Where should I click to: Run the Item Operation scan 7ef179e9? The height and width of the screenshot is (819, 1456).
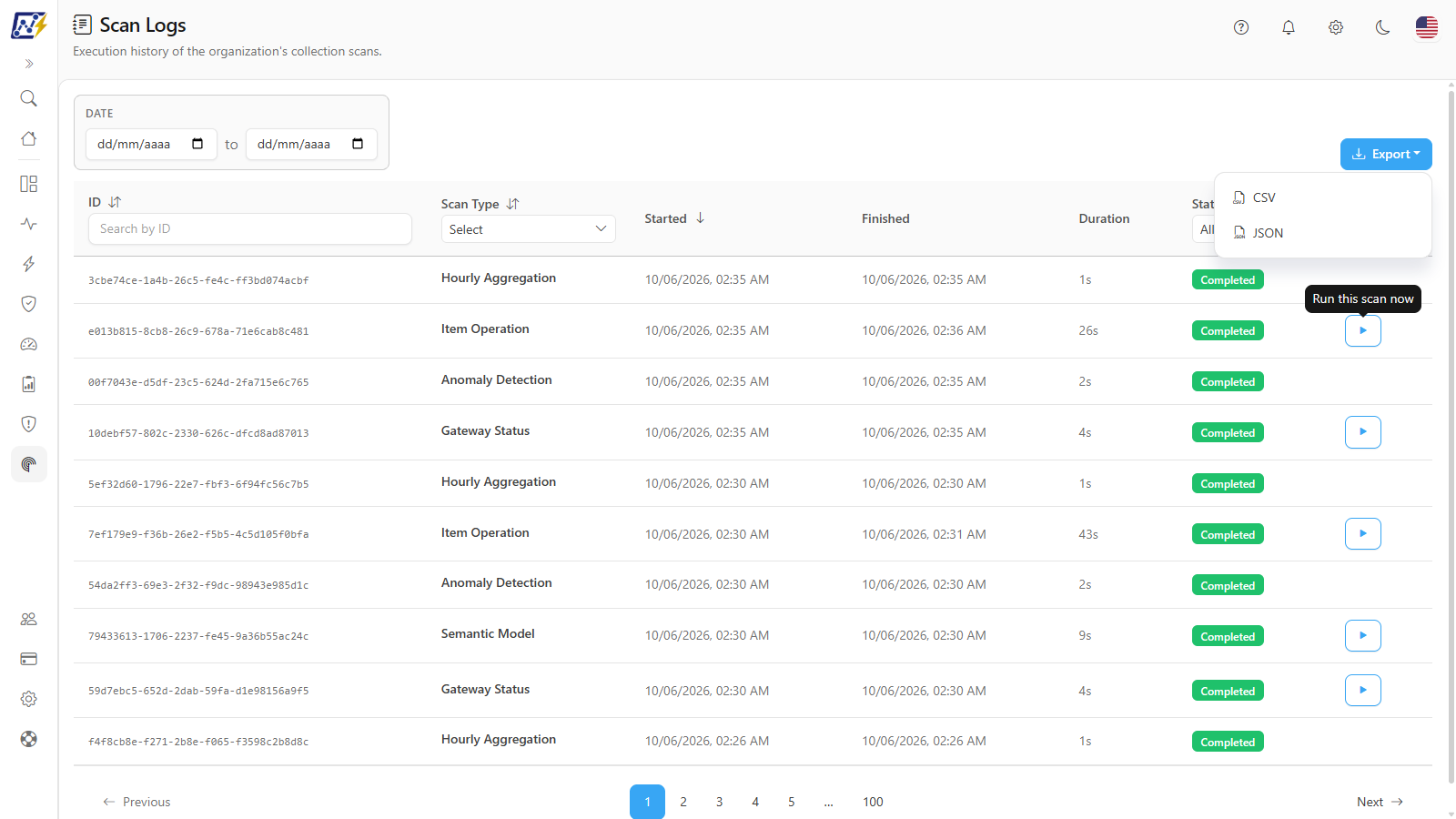tap(1363, 533)
